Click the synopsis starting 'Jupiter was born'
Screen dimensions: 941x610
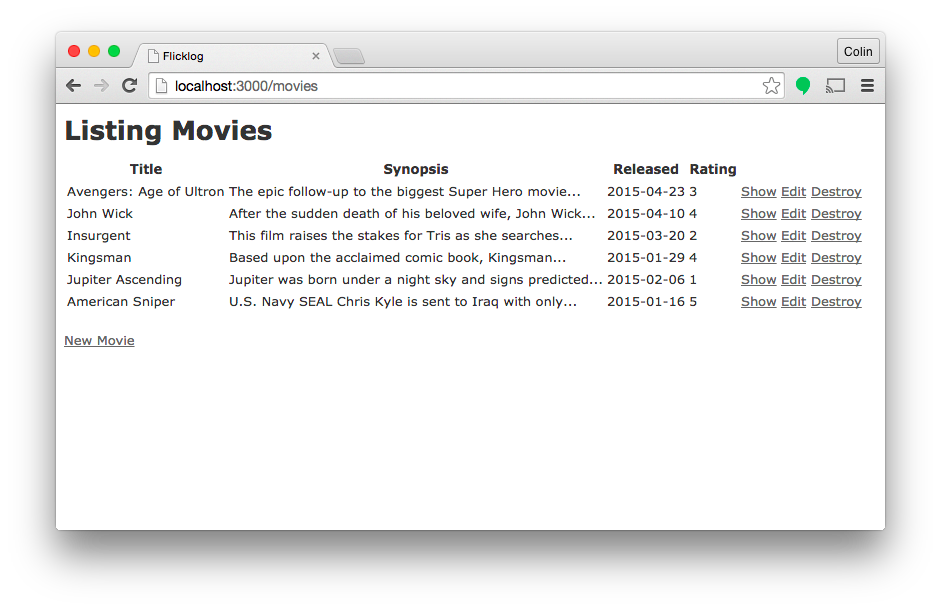click(415, 280)
